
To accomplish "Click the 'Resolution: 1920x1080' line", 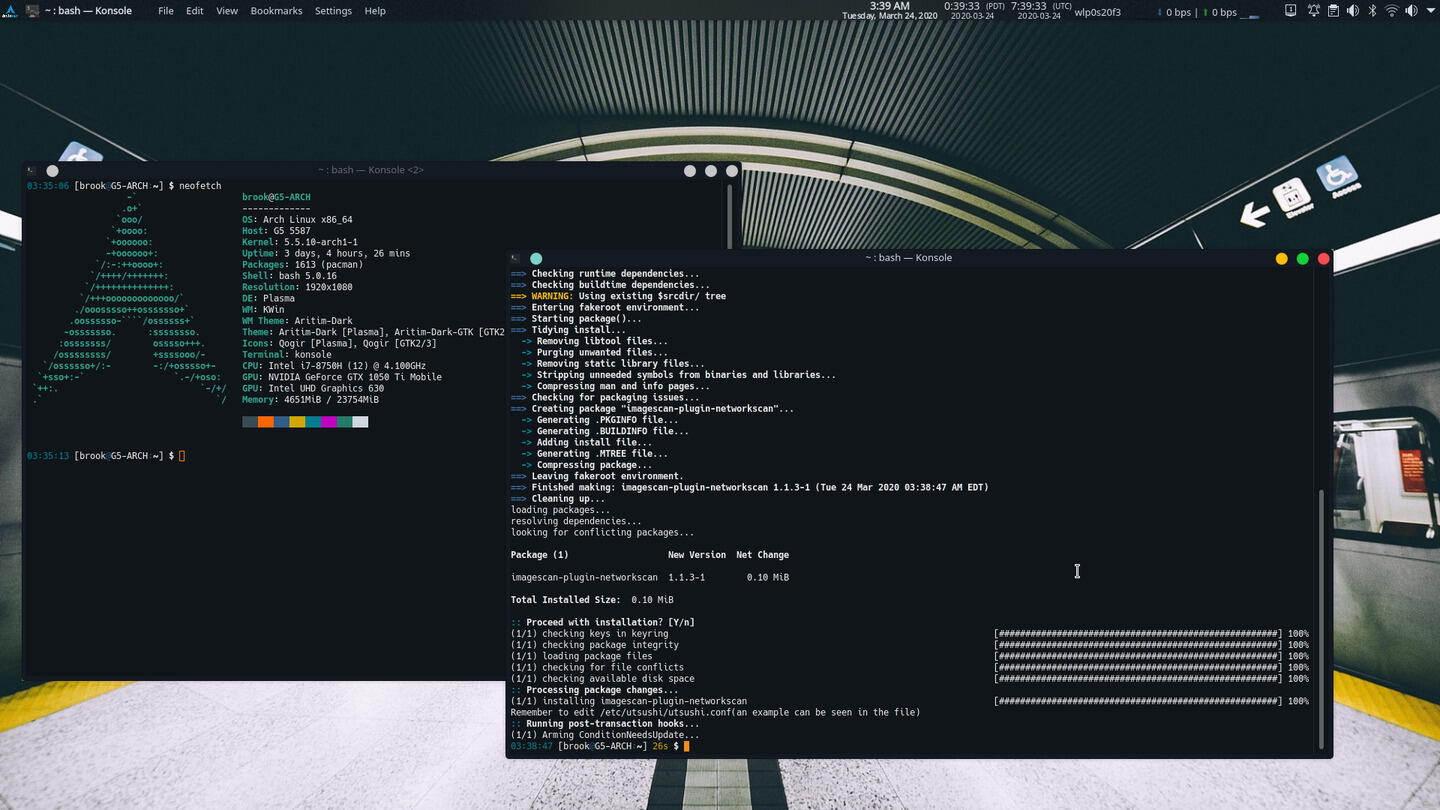I will coord(297,287).
